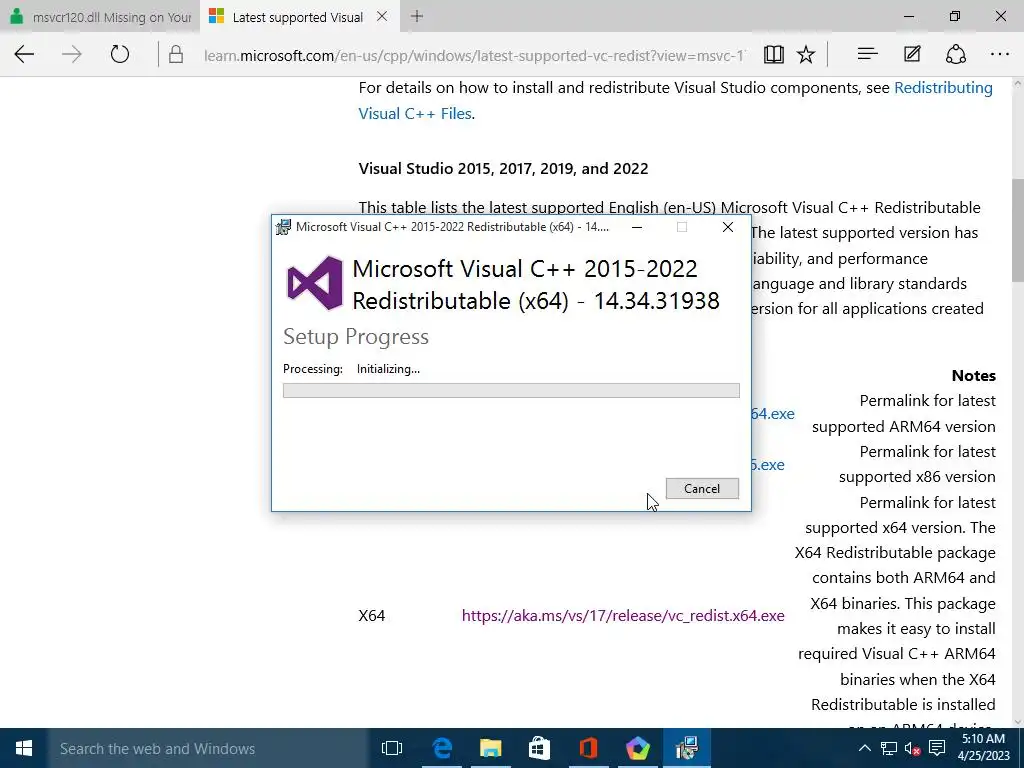
Task: Open the vc_redist.x64.exe download link
Action: click(x=623, y=615)
